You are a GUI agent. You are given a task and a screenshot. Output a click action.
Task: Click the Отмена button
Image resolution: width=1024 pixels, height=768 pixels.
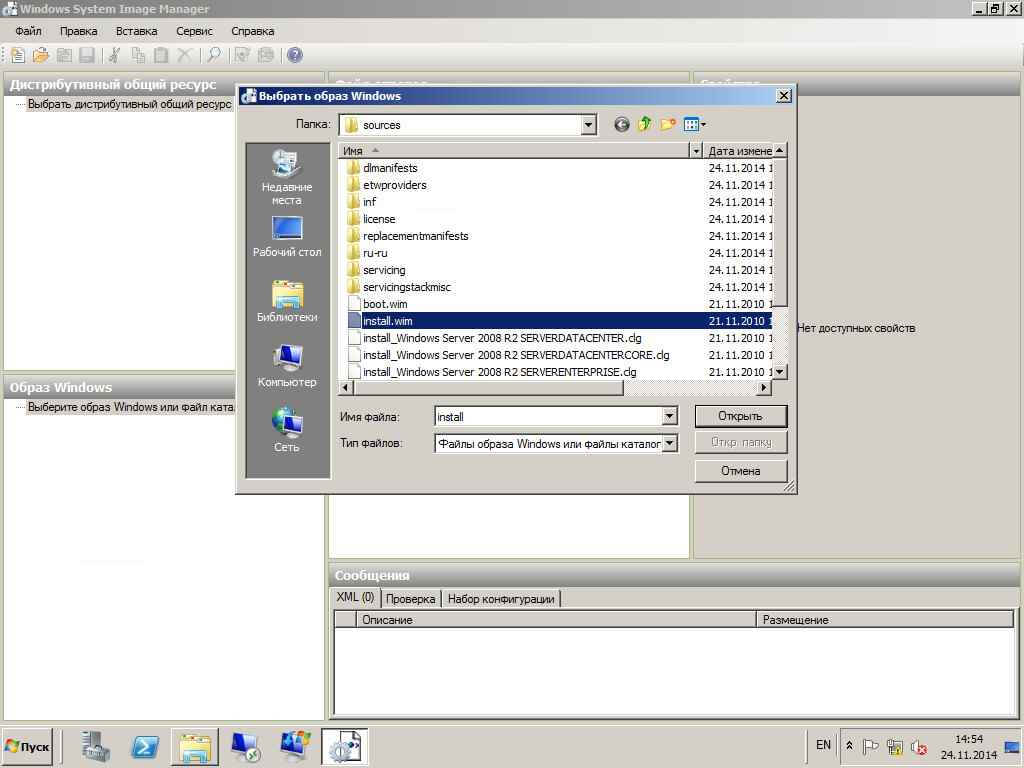point(741,471)
